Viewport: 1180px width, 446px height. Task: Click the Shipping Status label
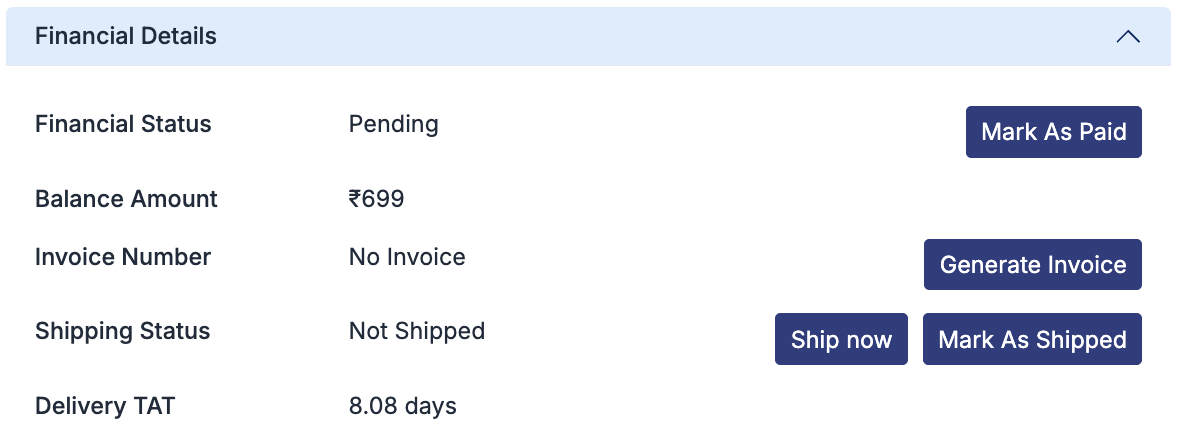point(122,331)
